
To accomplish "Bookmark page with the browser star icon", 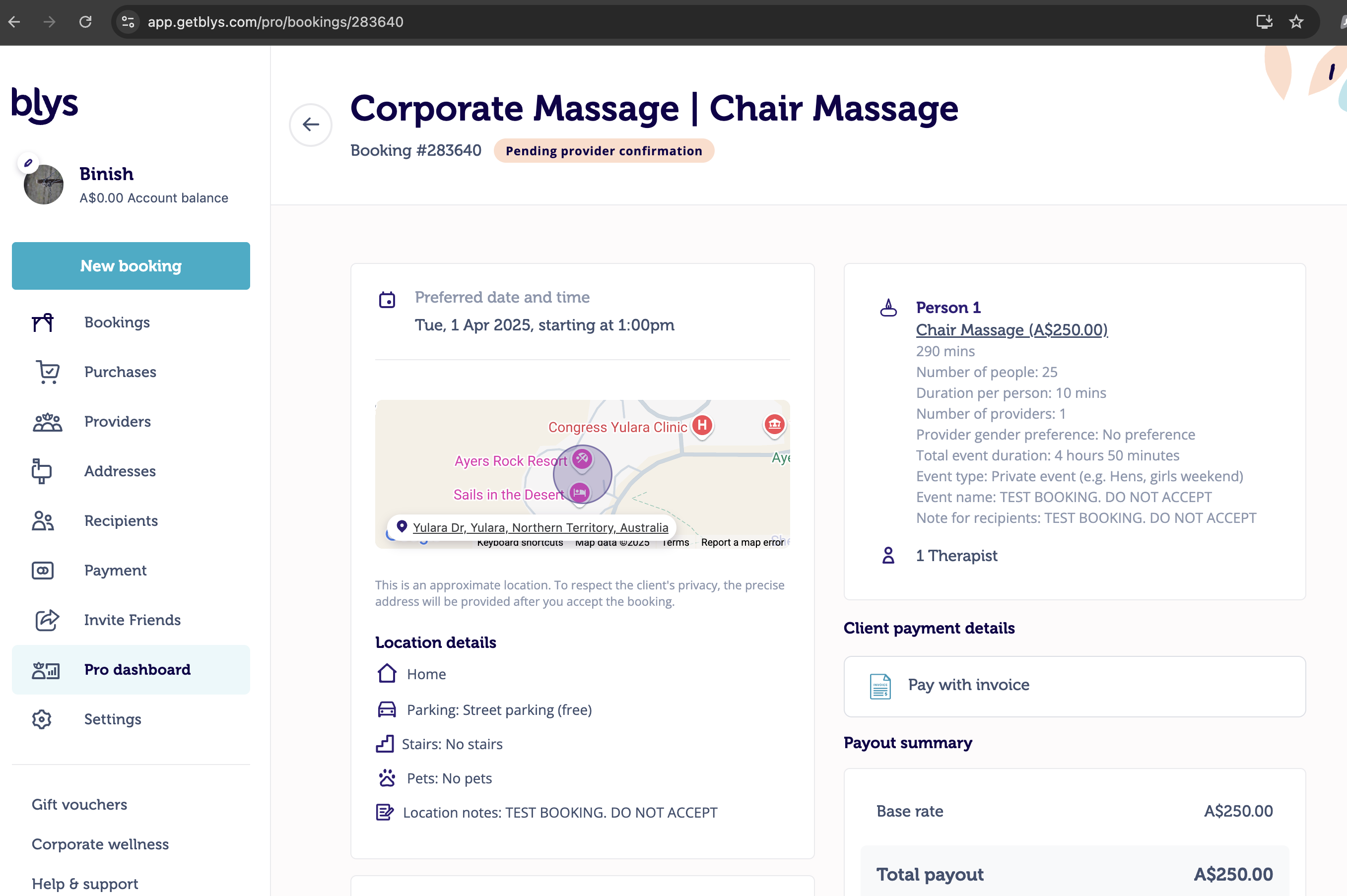I will (1295, 22).
